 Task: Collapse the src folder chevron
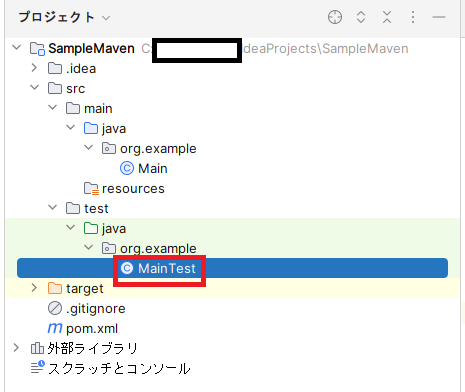pyautogui.click(x=35, y=87)
